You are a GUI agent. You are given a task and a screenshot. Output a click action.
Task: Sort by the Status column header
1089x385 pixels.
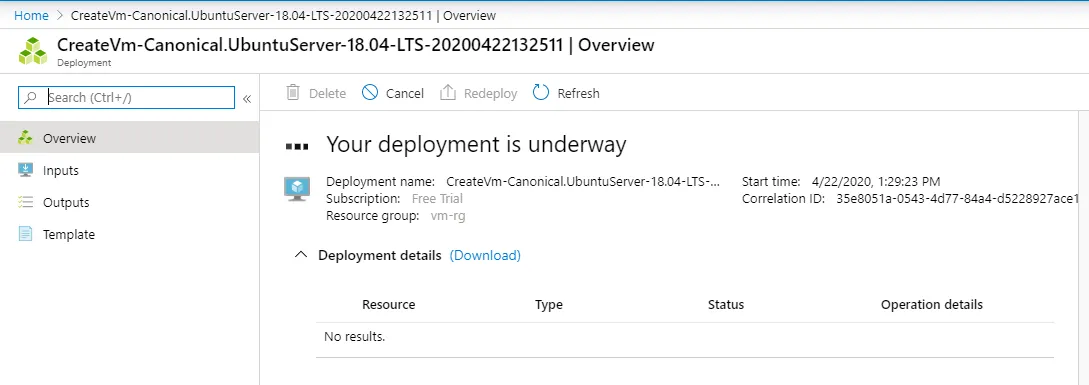pos(726,304)
